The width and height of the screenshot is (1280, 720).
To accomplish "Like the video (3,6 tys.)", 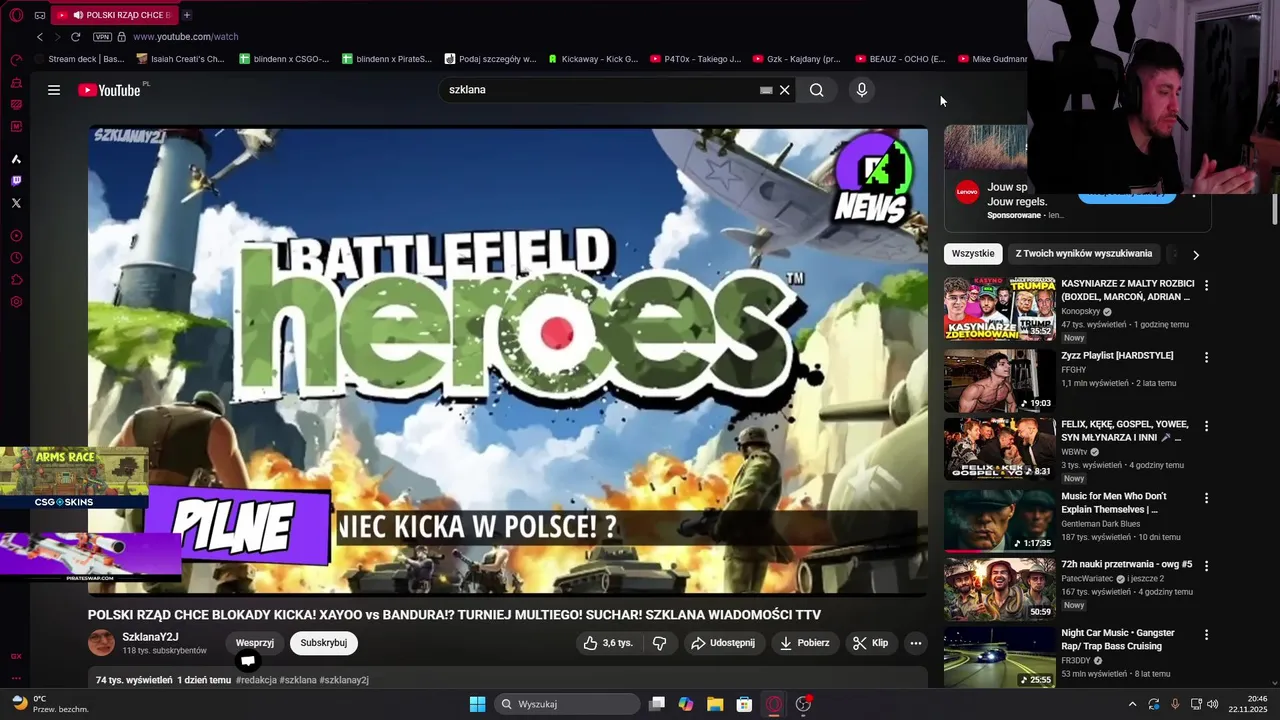I will [609, 643].
